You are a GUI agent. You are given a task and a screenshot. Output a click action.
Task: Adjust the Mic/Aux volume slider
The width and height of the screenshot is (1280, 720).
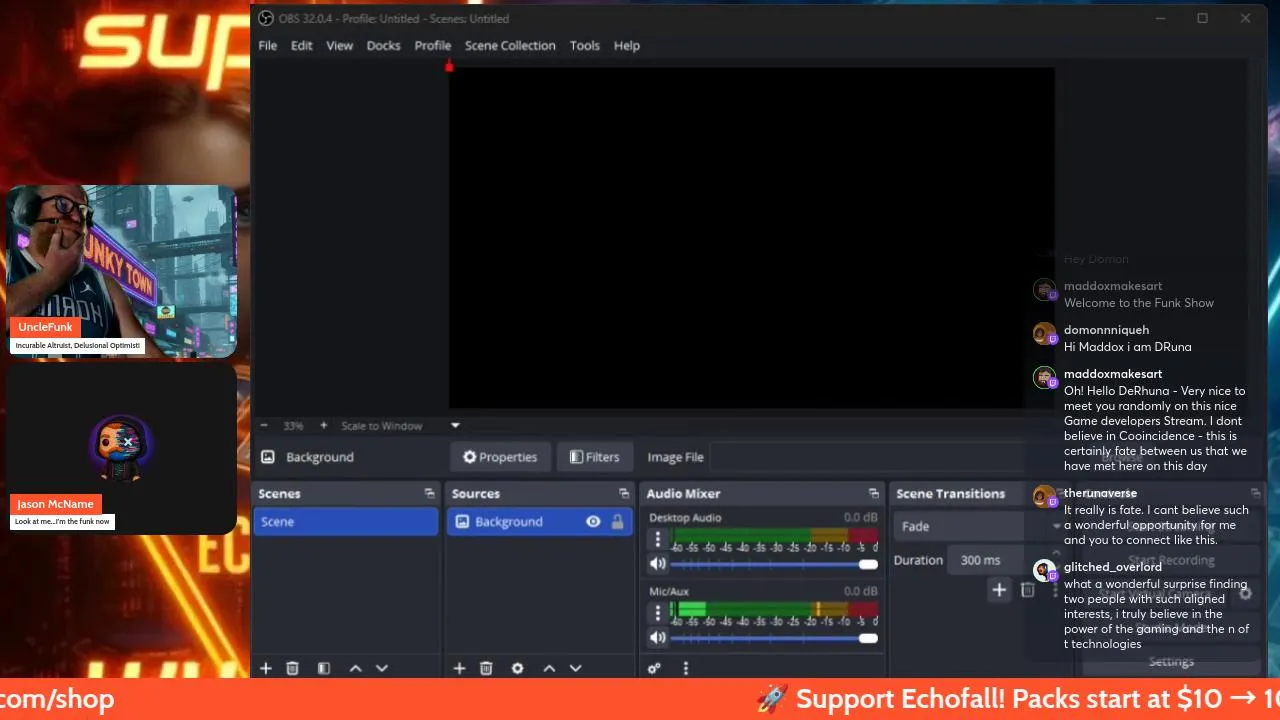click(x=775, y=638)
